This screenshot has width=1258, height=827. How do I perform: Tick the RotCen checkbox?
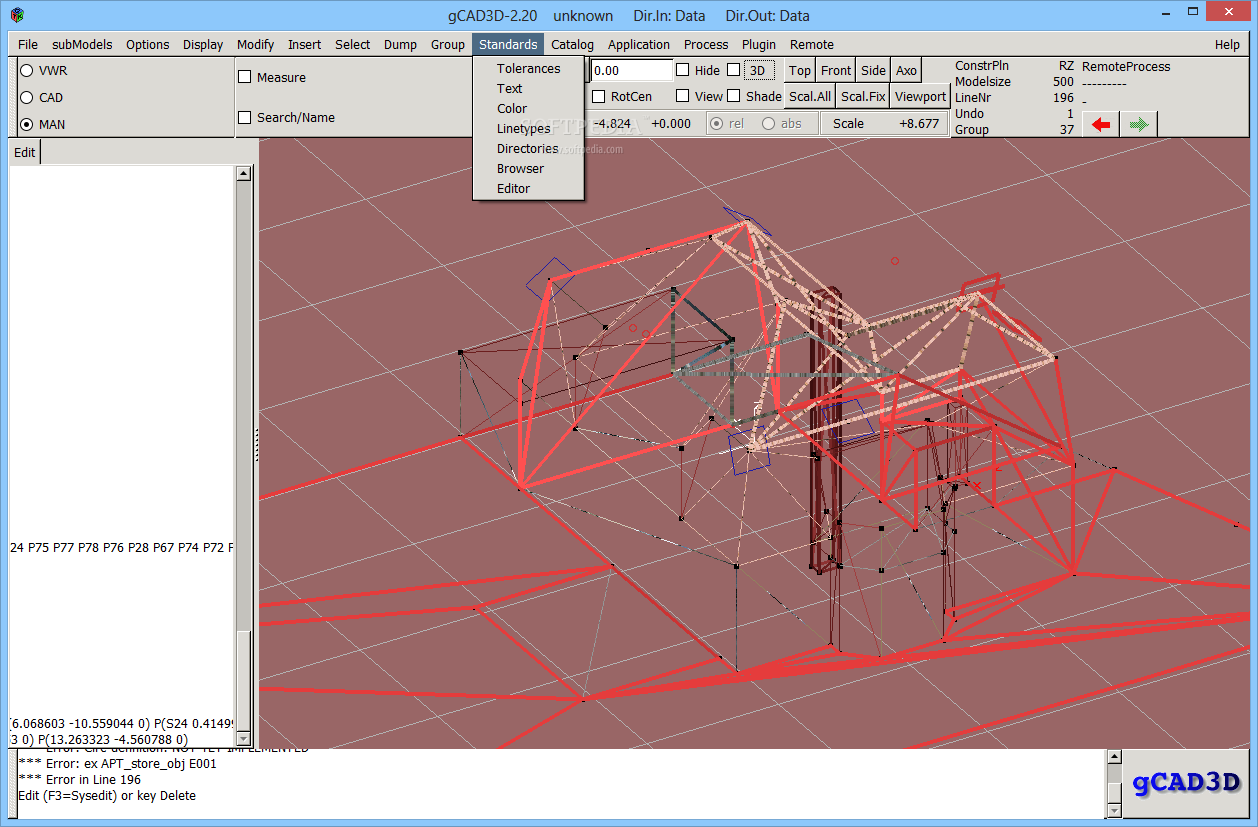click(598, 97)
